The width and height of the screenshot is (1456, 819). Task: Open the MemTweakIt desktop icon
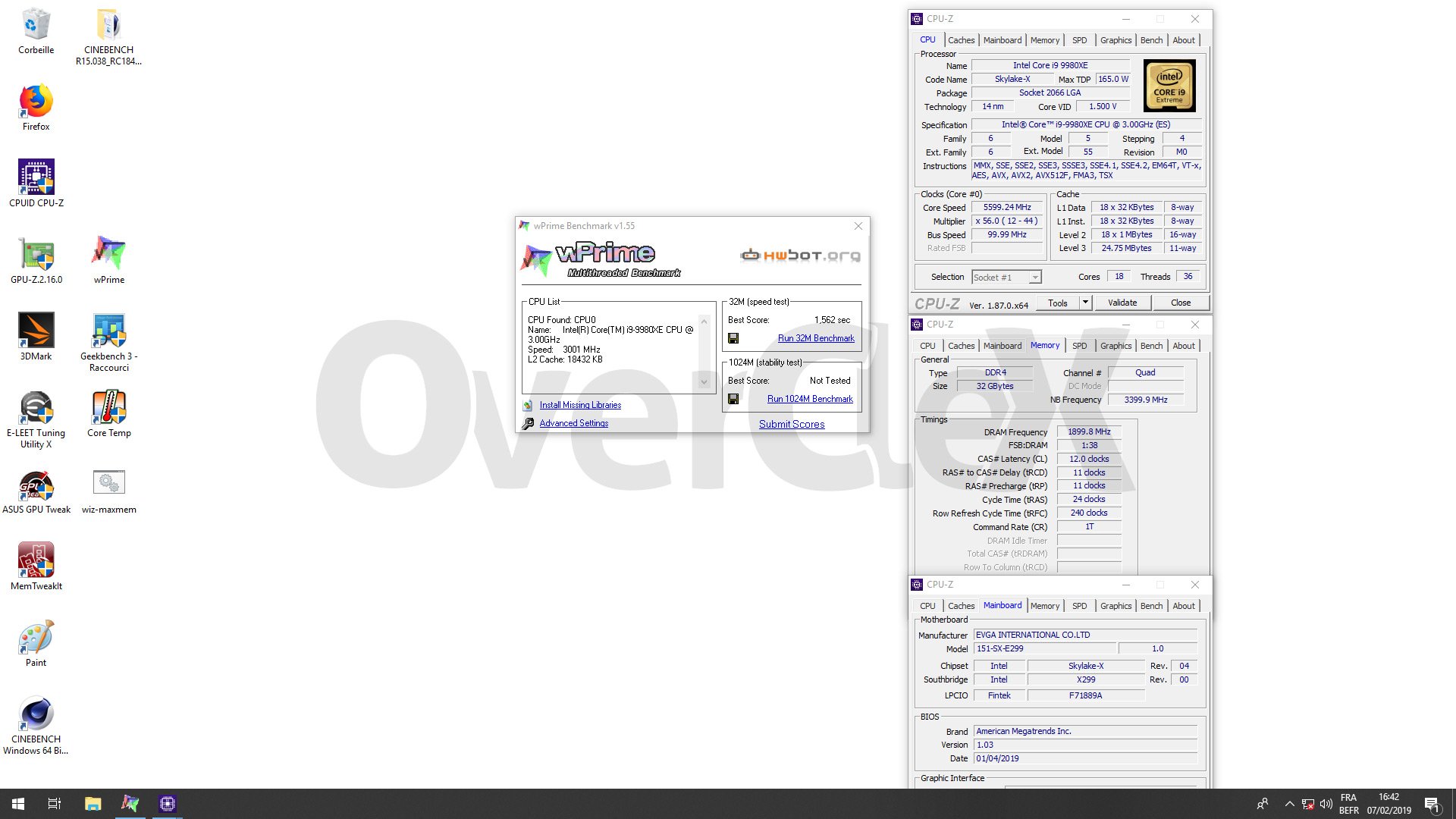(36, 566)
